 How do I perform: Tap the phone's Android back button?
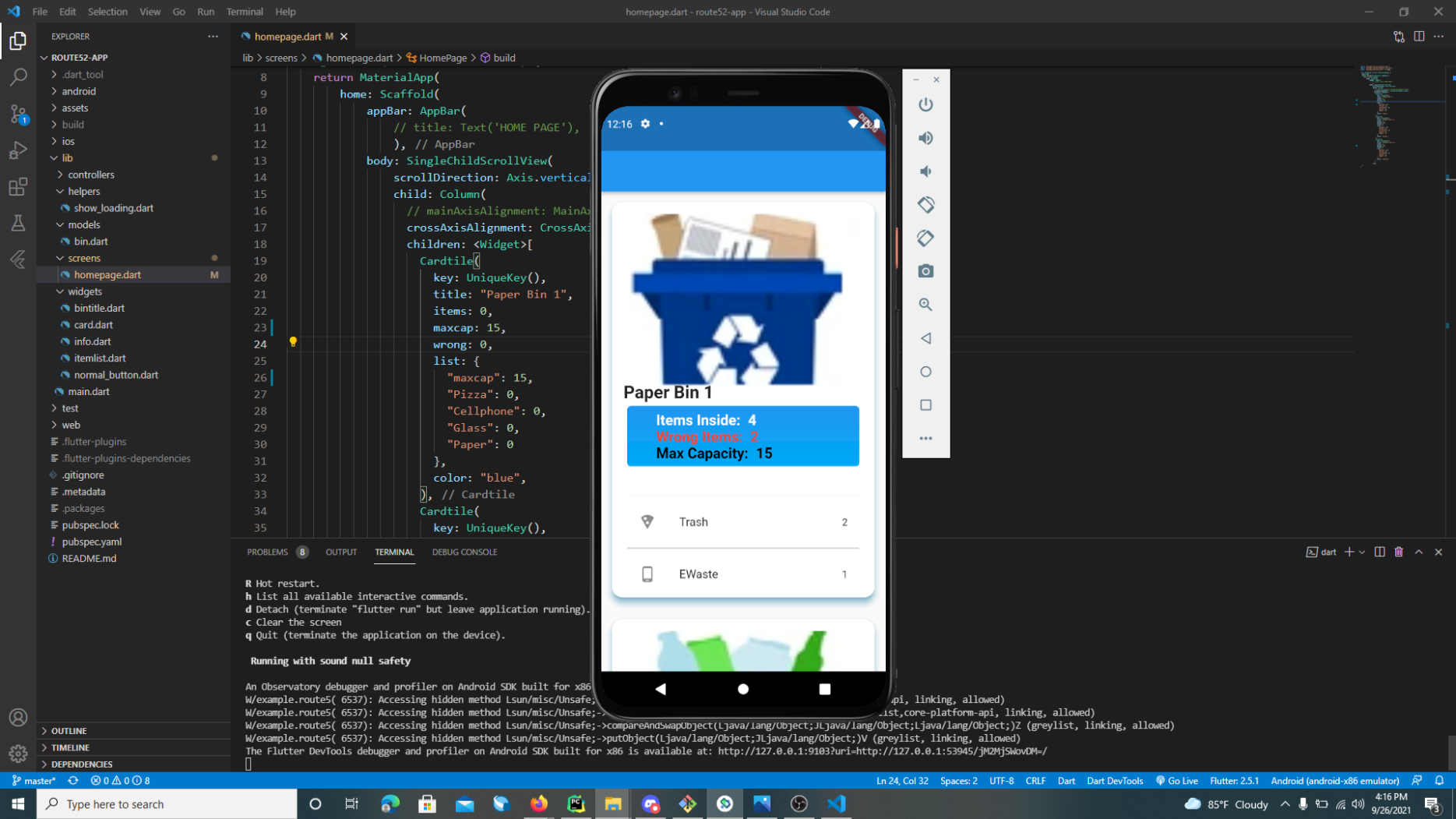661,689
